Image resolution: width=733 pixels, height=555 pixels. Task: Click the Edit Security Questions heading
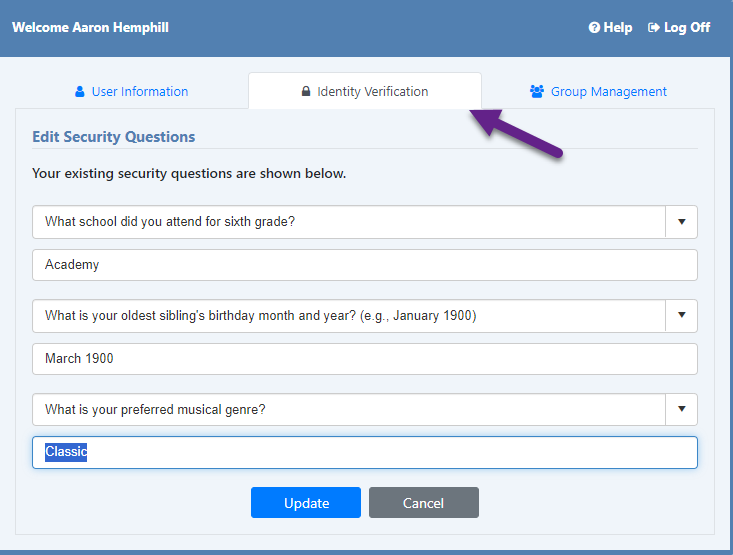[x=114, y=137]
